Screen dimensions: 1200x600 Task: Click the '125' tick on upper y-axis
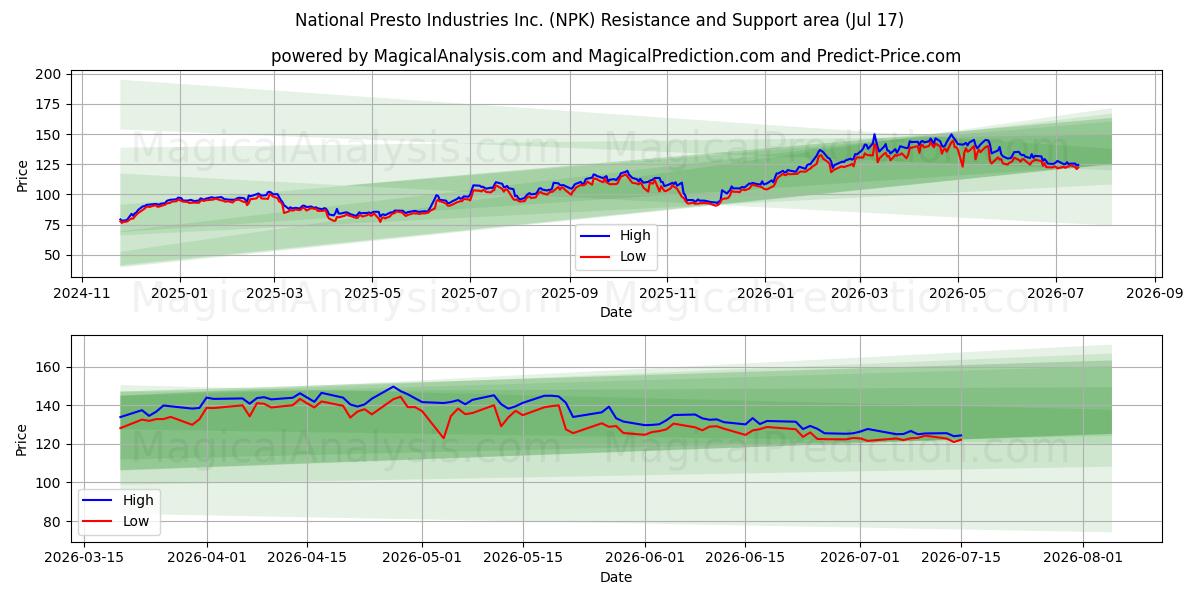tap(49, 165)
